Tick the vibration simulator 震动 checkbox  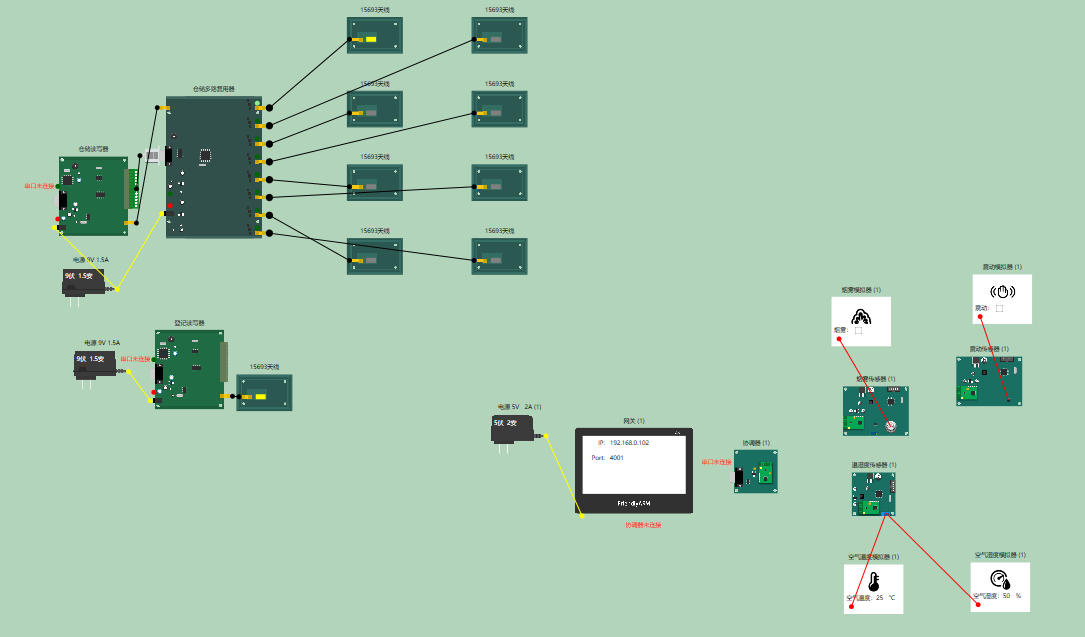[999, 308]
